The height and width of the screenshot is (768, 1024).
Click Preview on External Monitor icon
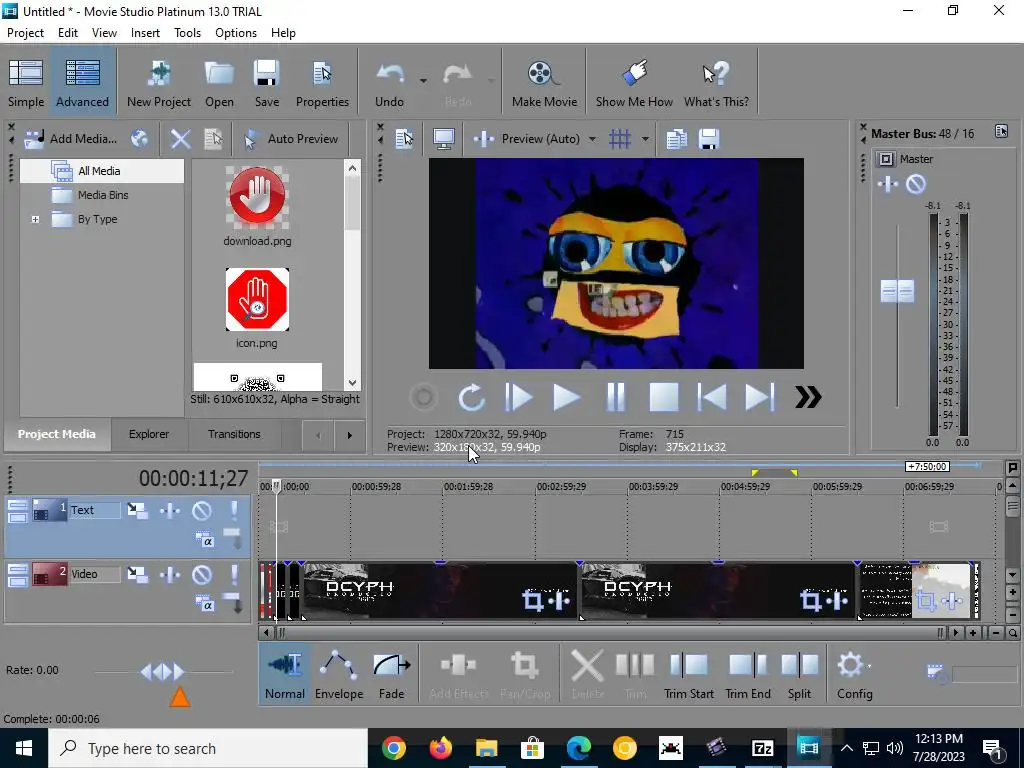click(x=444, y=138)
